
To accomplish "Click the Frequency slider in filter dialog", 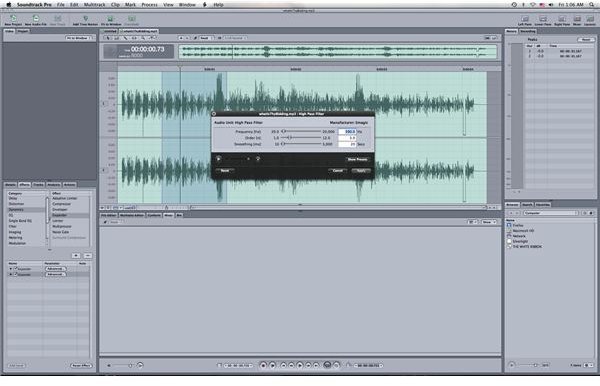I will pyautogui.click(x=302, y=131).
